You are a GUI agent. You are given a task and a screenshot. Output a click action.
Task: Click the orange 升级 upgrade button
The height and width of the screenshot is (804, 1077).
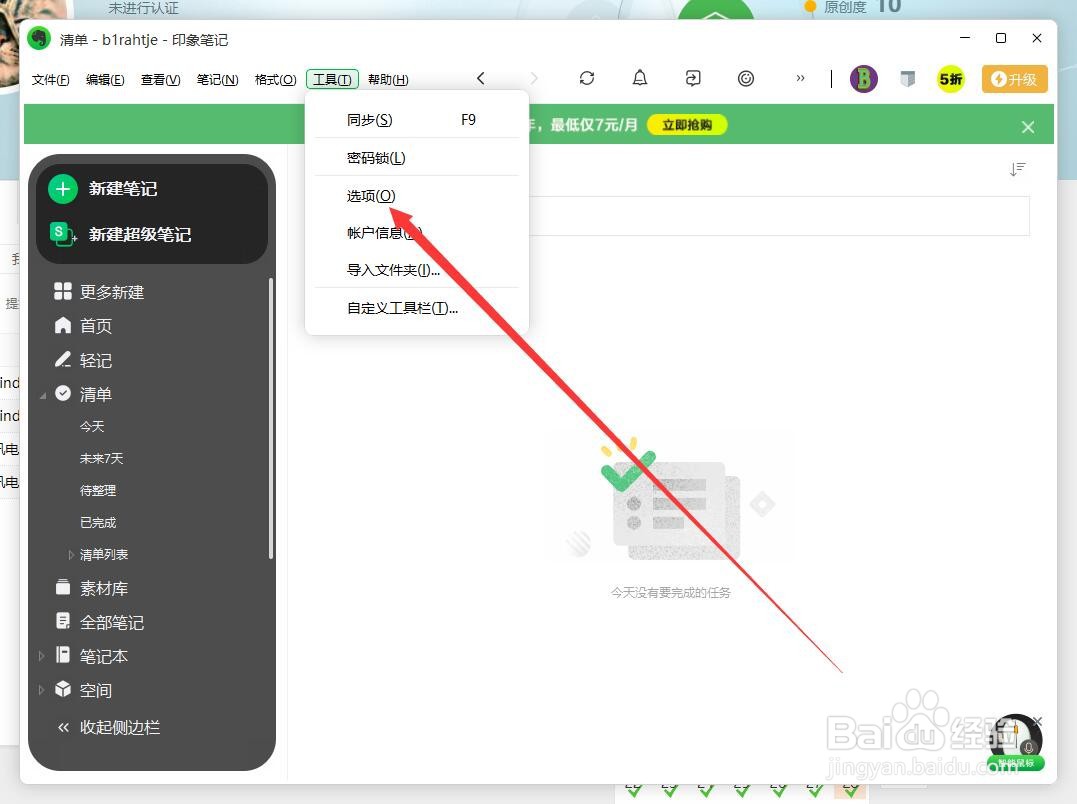(1014, 79)
